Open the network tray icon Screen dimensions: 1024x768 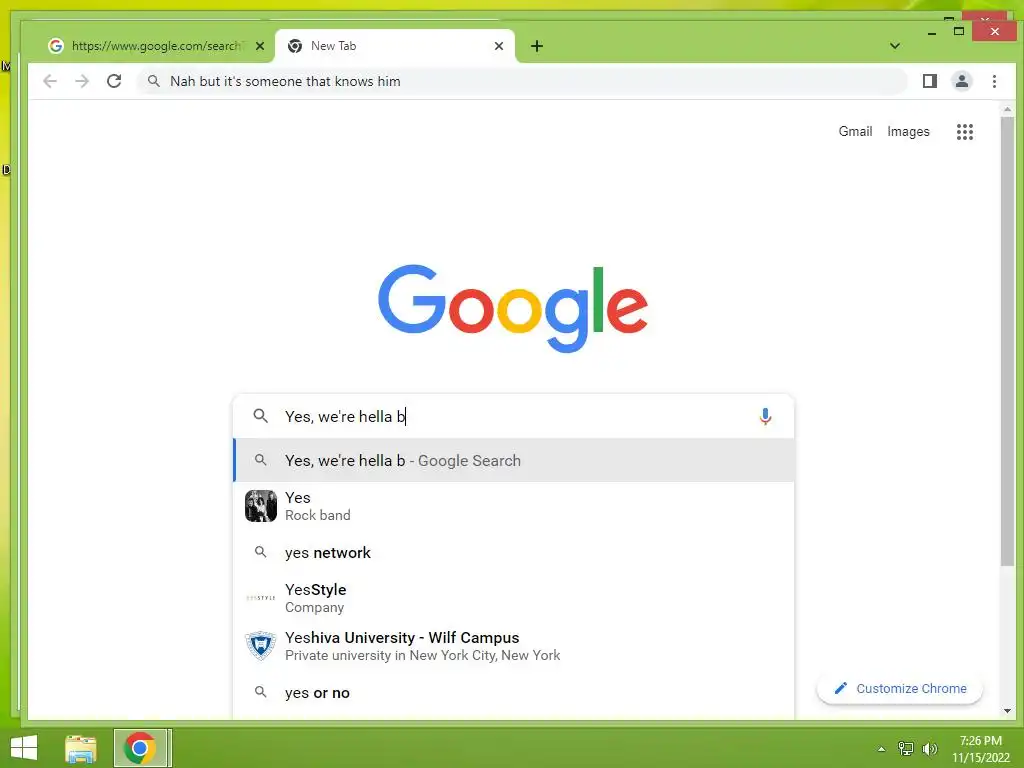pos(906,749)
